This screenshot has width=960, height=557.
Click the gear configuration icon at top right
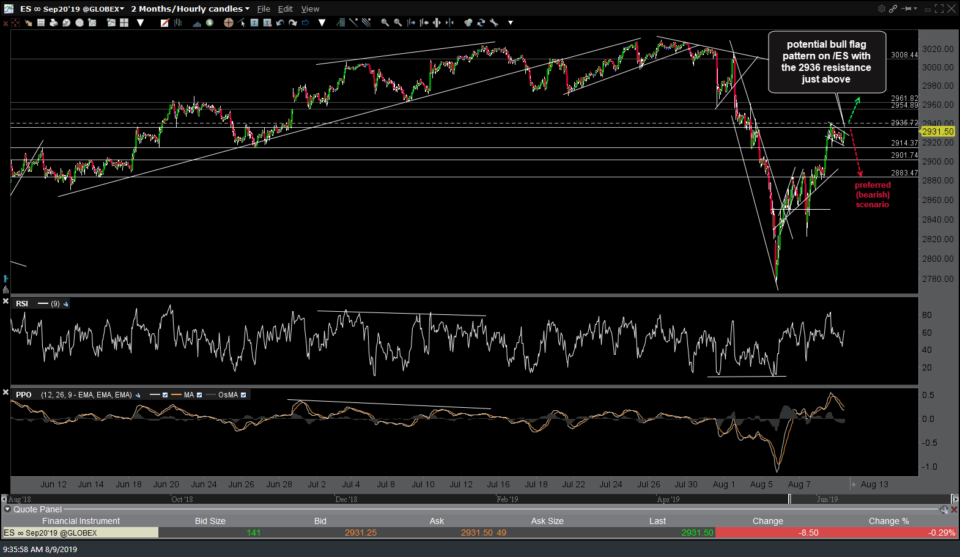(882, 9)
